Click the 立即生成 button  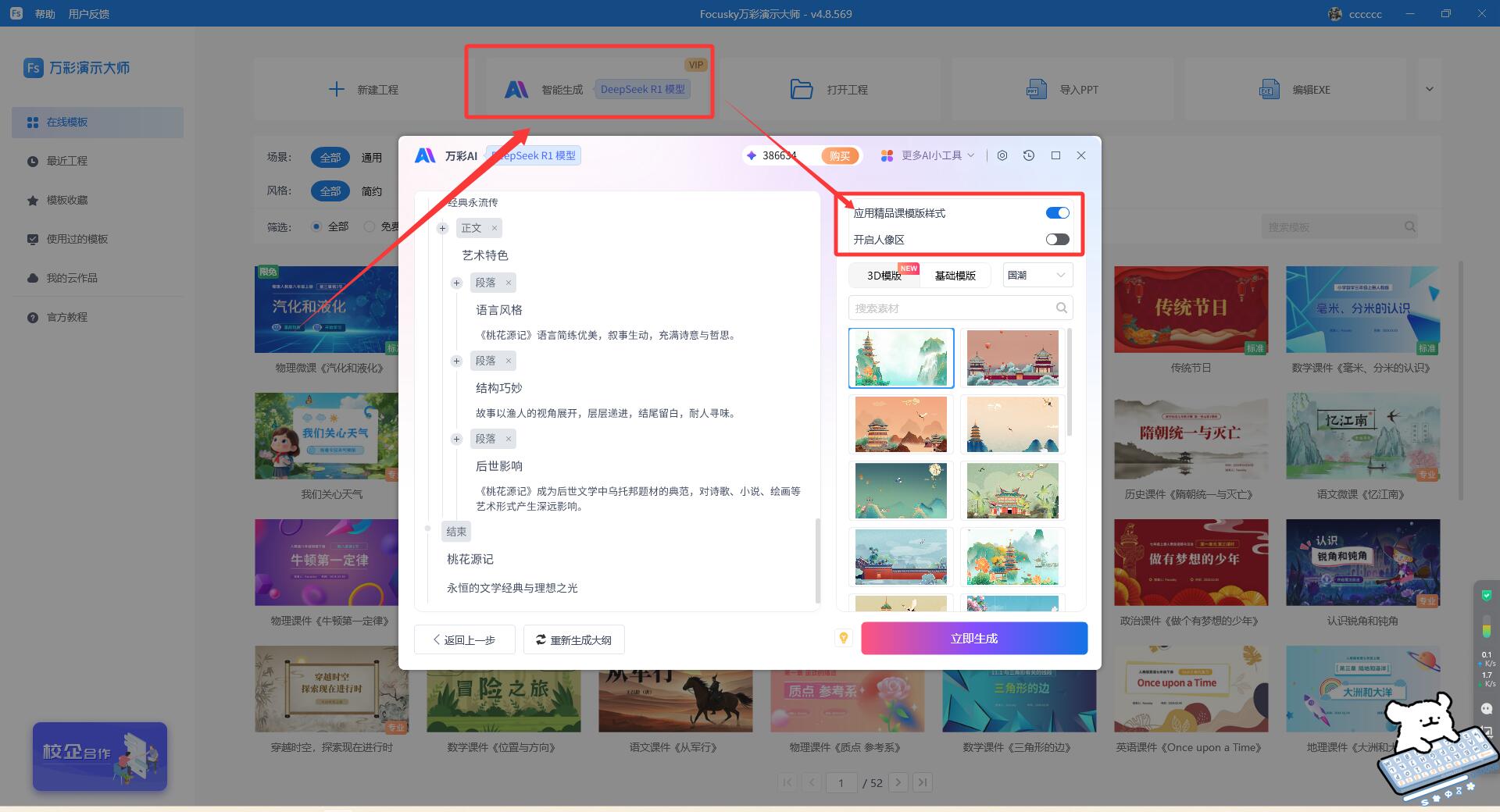point(974,638)
